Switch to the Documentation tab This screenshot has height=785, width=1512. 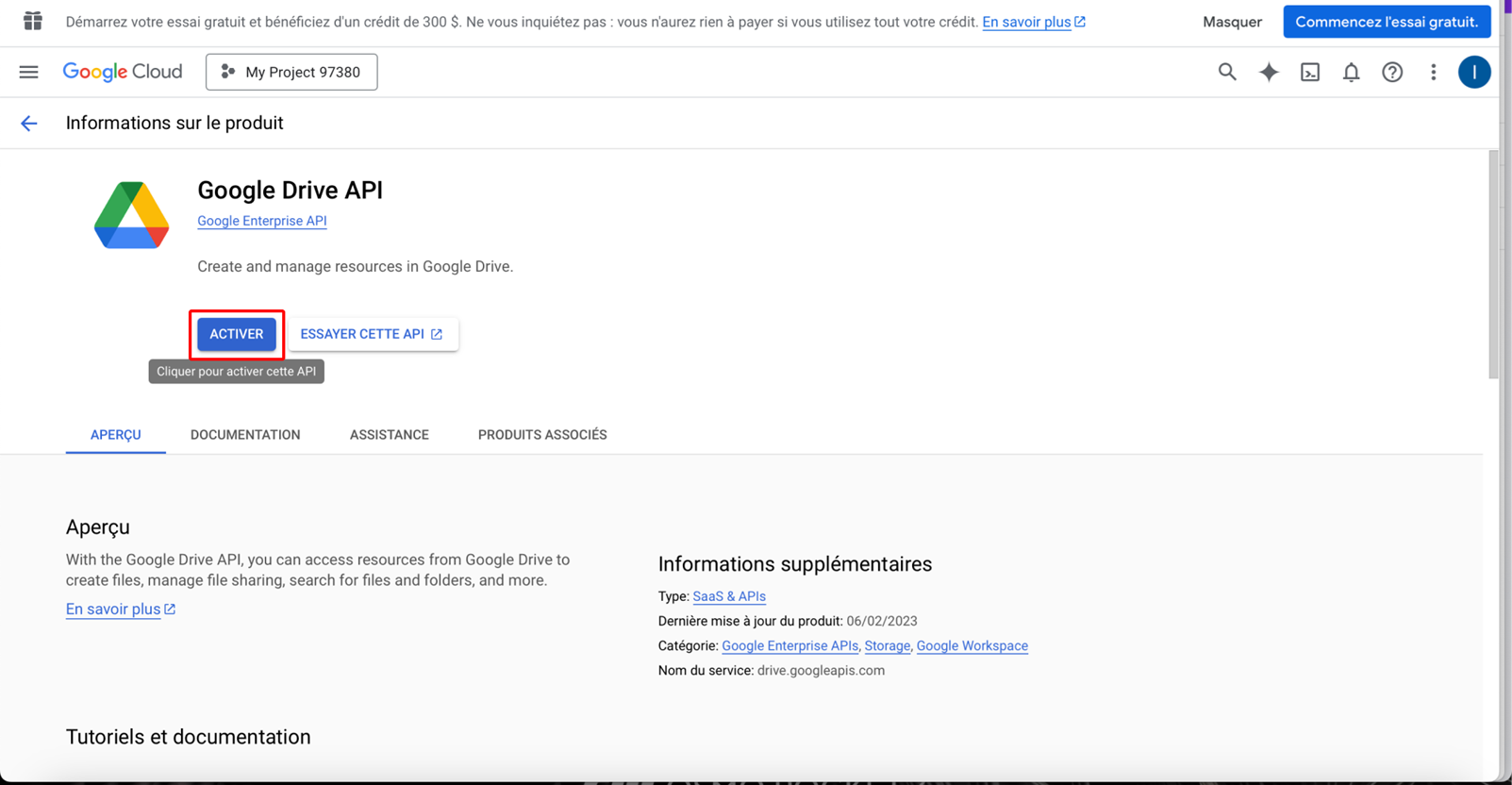(245, 435)
